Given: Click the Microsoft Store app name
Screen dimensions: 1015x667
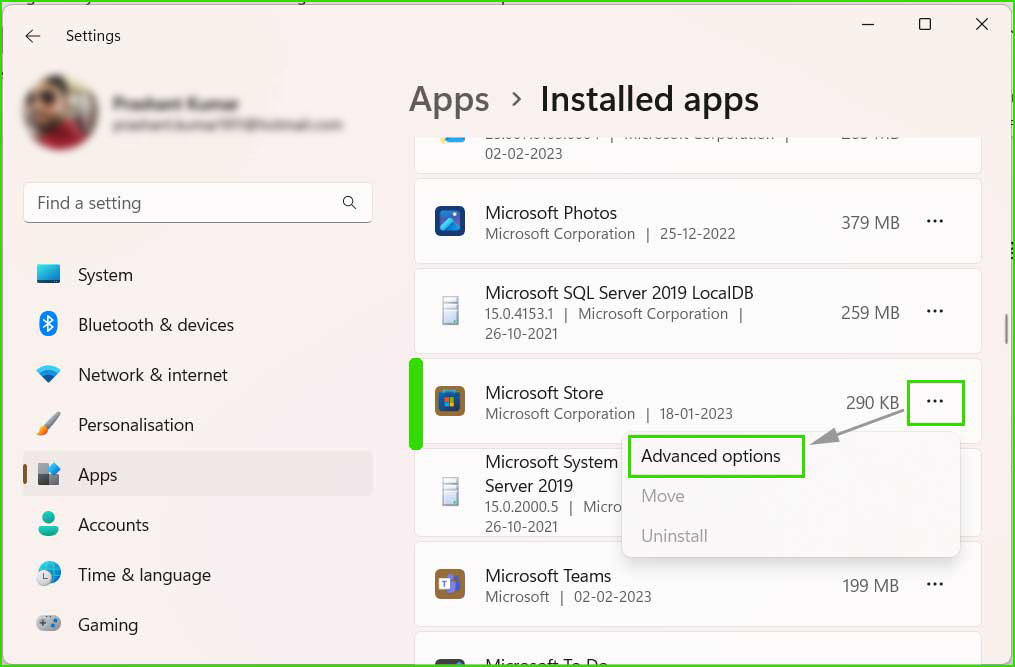Looking at the screenshot, I should click(x=544, y=393).
